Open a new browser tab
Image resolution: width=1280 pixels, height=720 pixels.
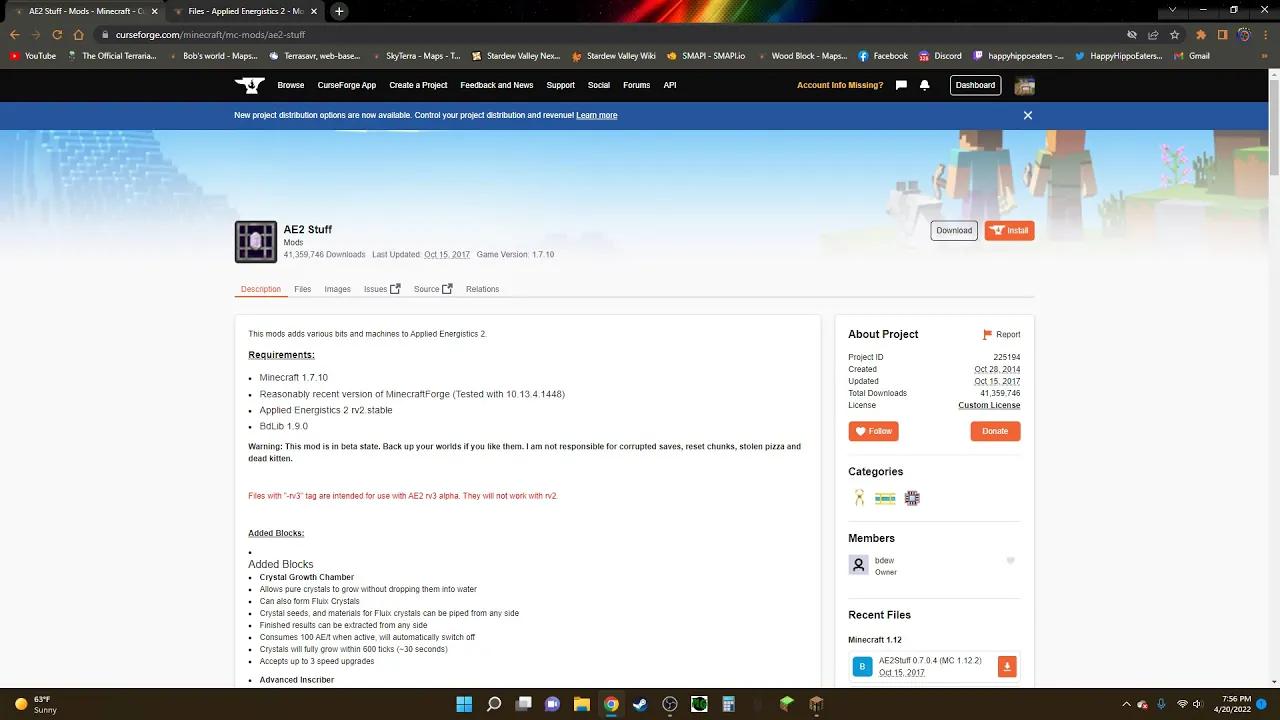pyautogui.click(x=339, y=11)
